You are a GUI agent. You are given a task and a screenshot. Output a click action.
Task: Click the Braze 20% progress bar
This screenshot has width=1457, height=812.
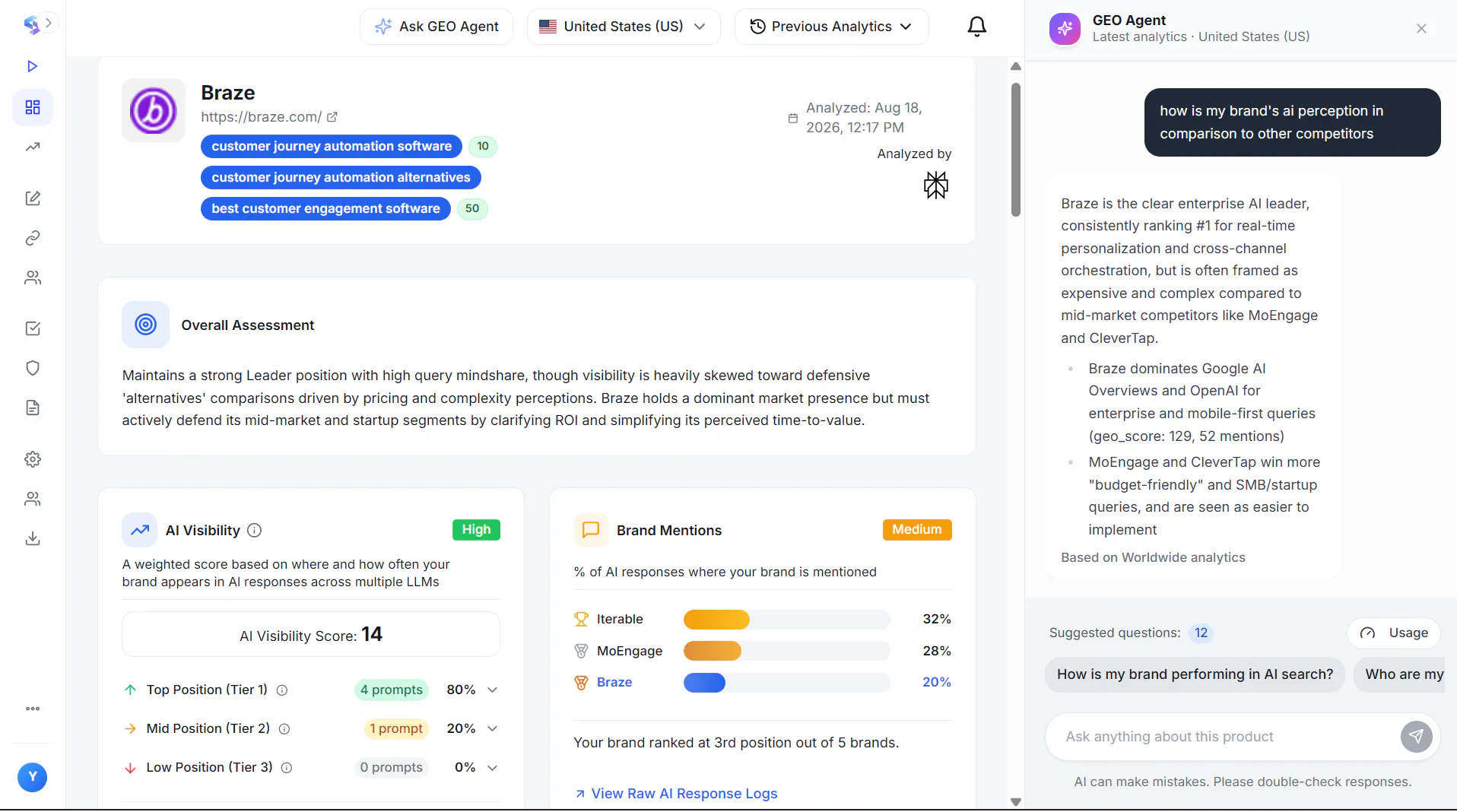click(786, 683)
